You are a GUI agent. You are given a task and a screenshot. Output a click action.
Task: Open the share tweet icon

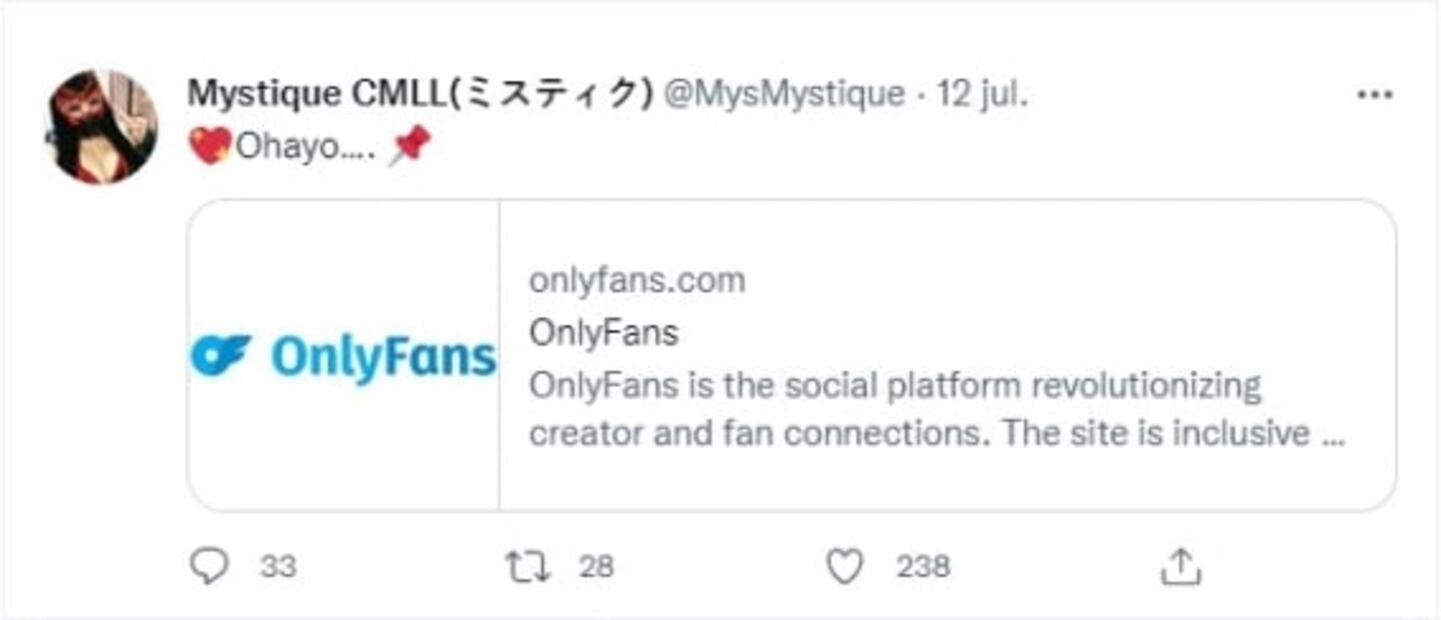[x=1180, y=567]
